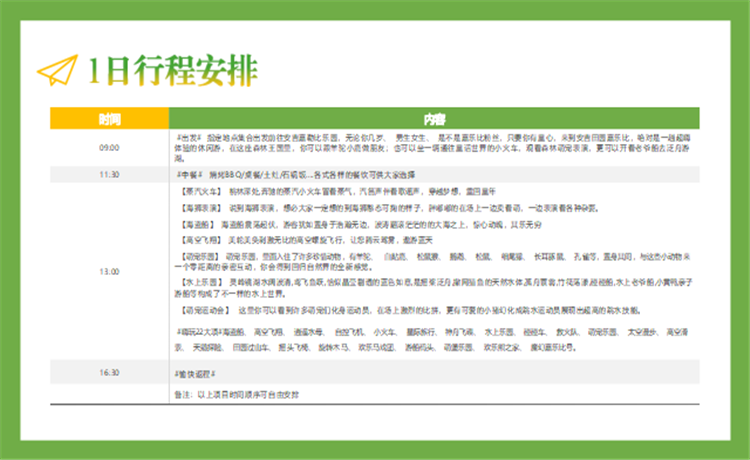This screenshot has width=750, height=460.
Task: Select the orange 时间 header cell
Action: click(109, 118)
